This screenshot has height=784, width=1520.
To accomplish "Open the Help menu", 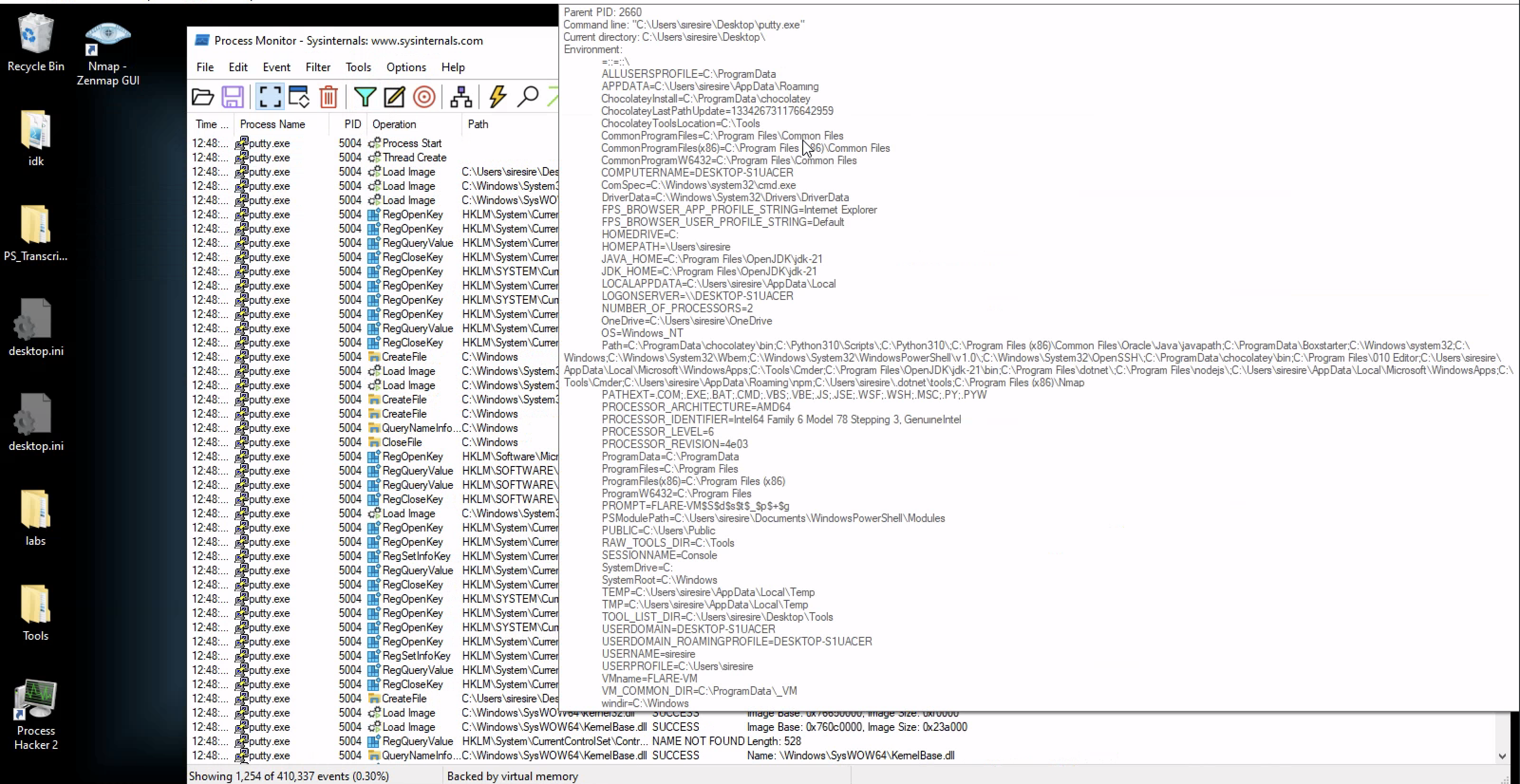I will coord(453,67).
